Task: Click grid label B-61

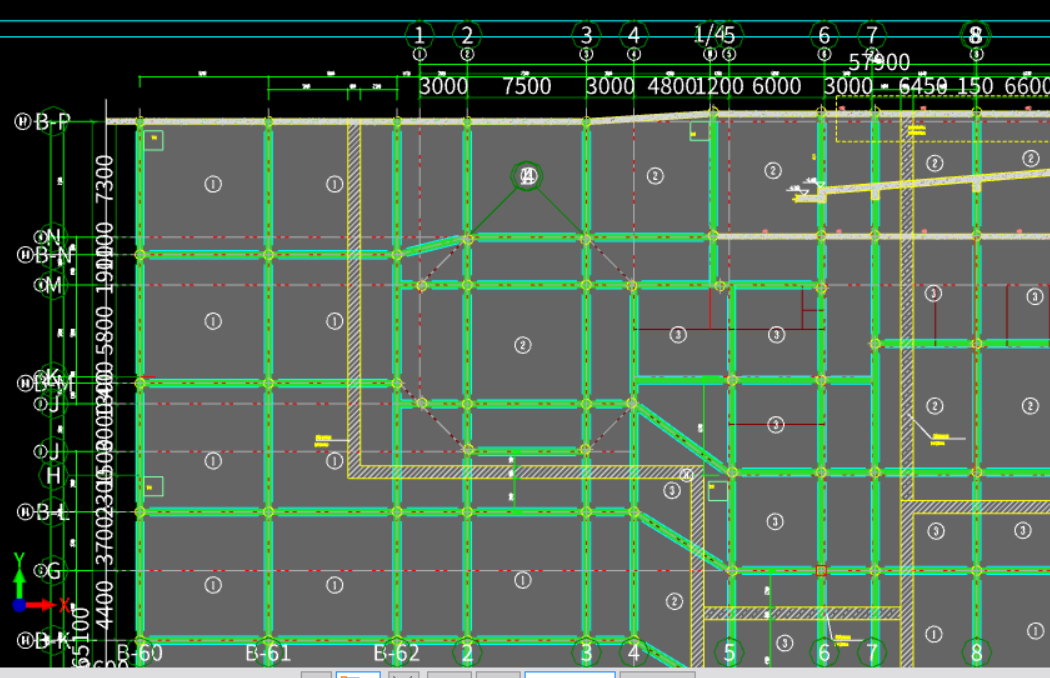Action: point(268,653)
